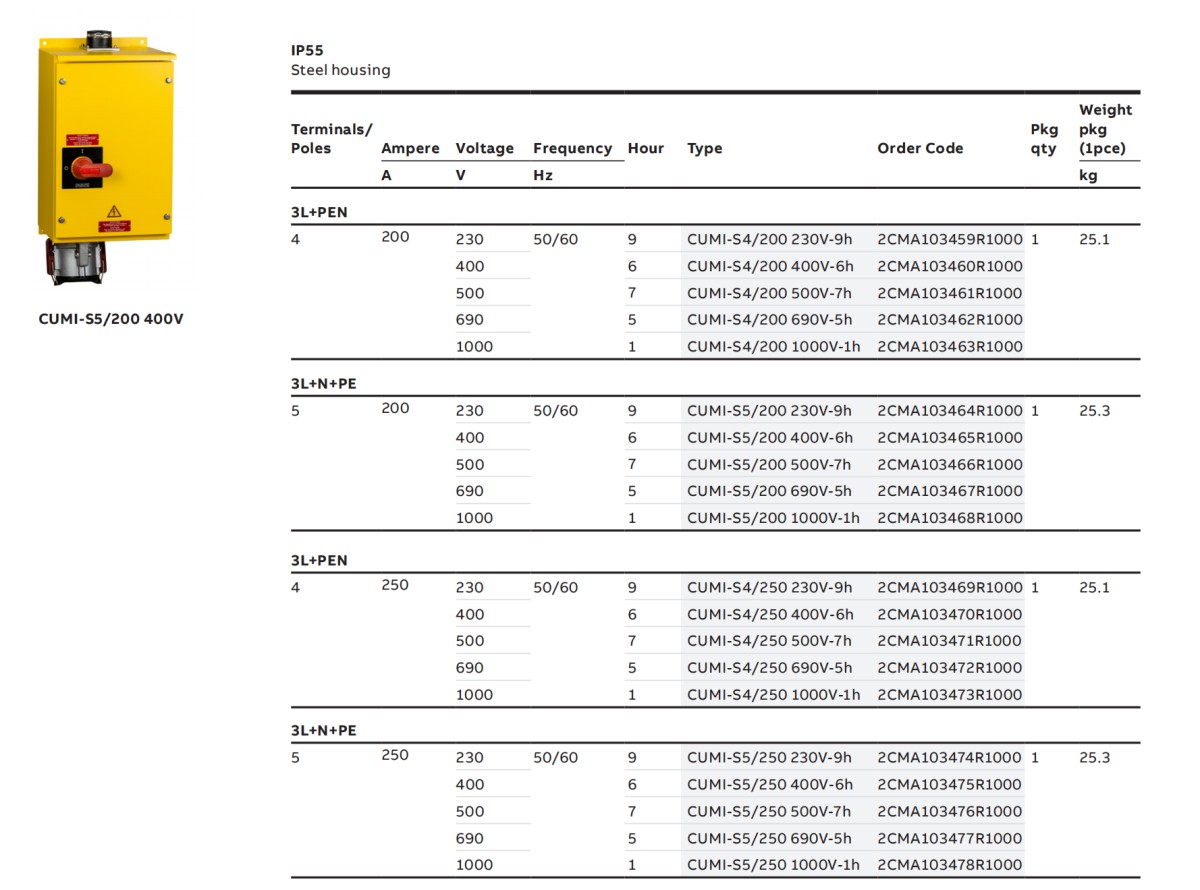The image size is (1200, 890).
Task: Click the Hour column header
Action: point(646,148)
